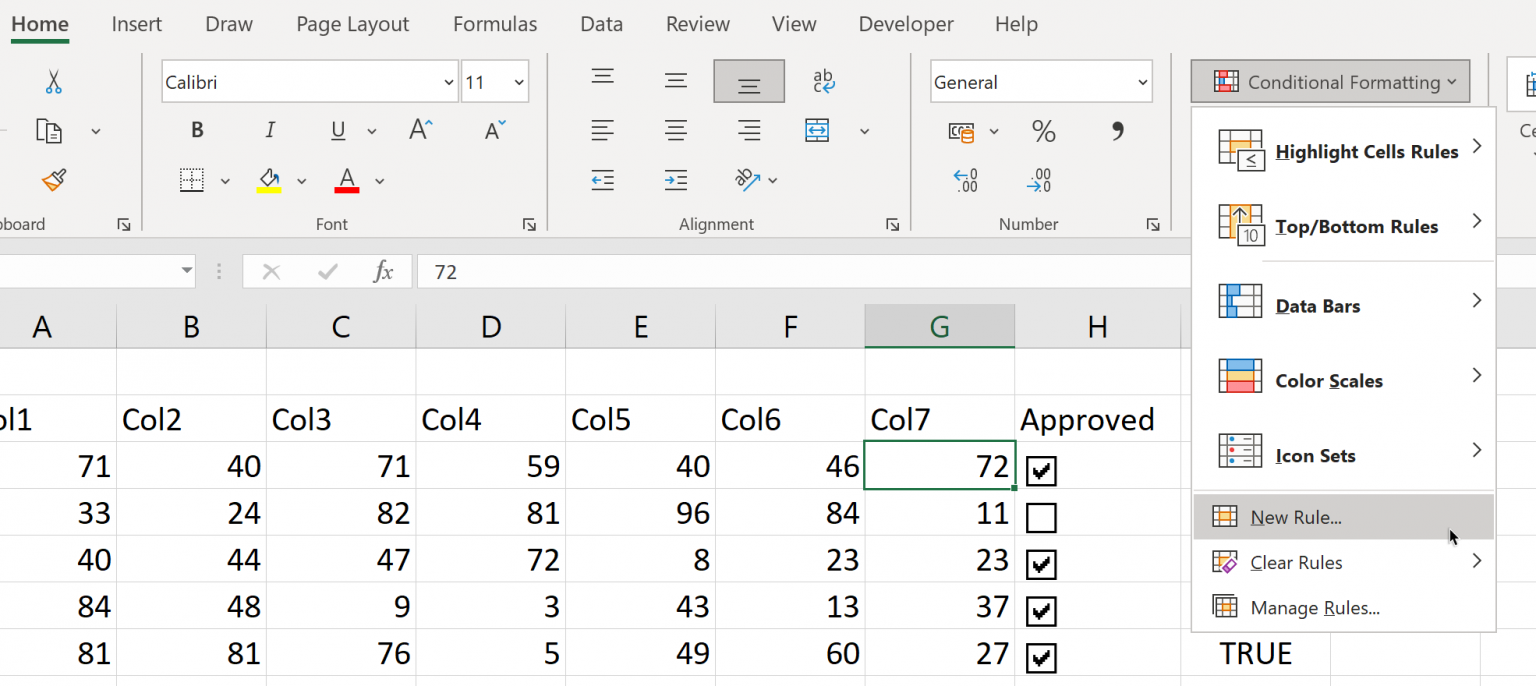Click the Cut scissors icon

point(52,81)
